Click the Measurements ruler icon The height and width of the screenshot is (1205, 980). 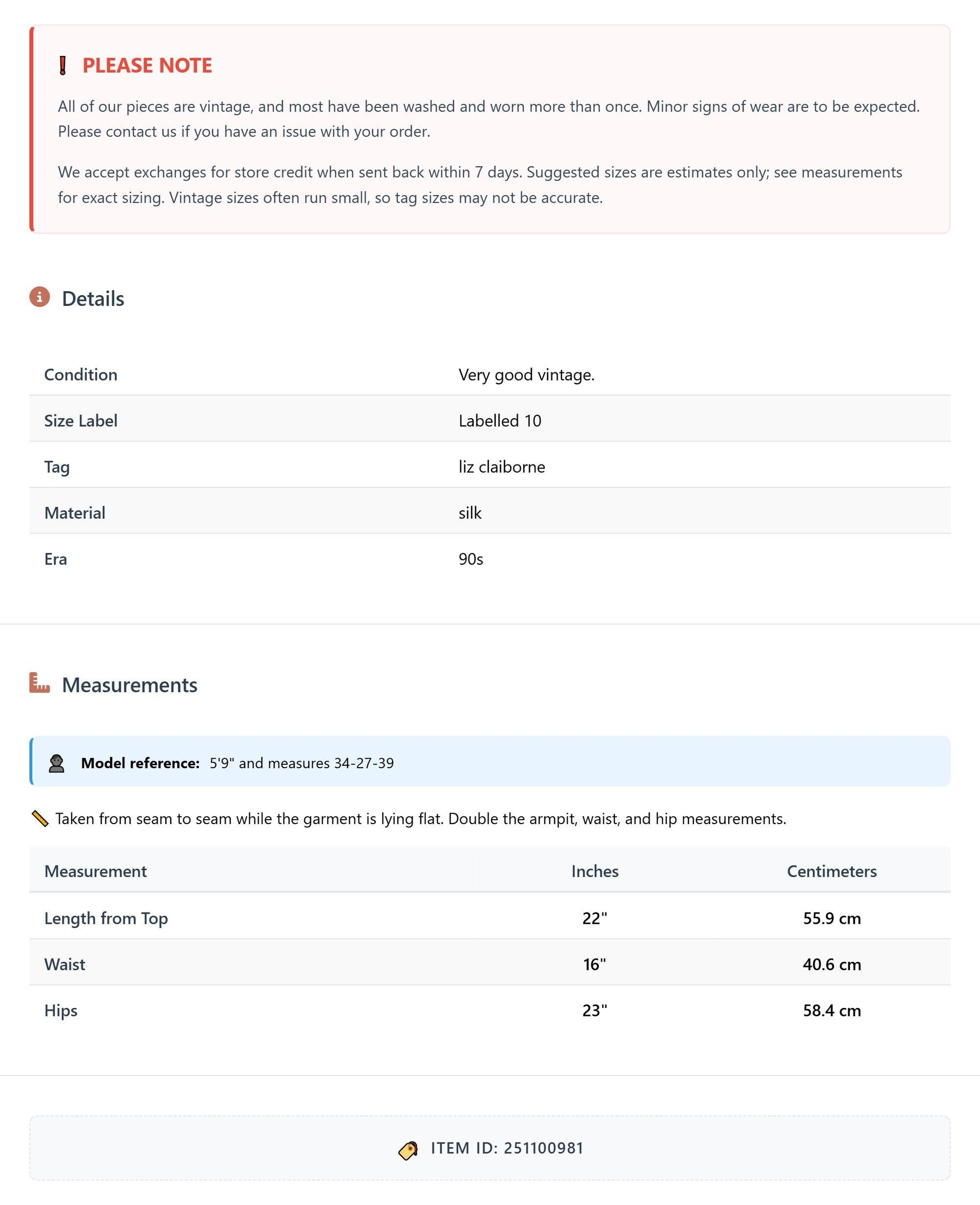pos(39,683)
